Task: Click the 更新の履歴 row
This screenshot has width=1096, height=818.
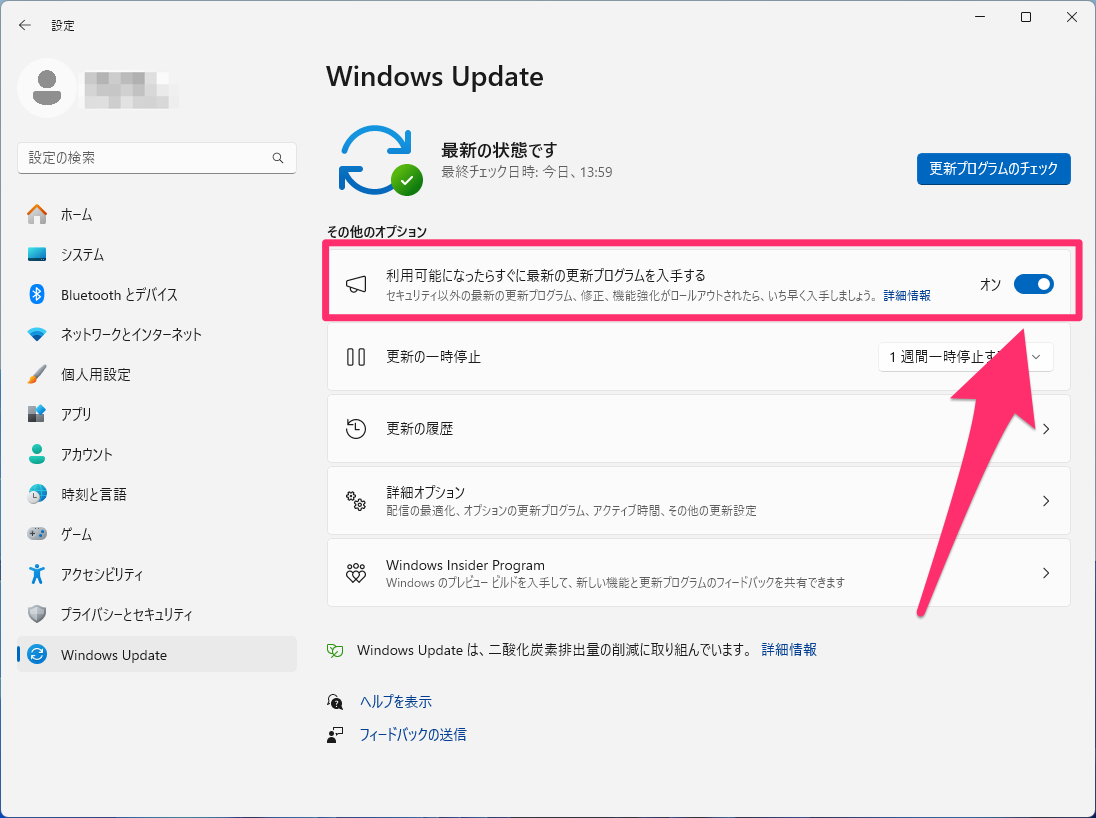Action: click(700, 429)
